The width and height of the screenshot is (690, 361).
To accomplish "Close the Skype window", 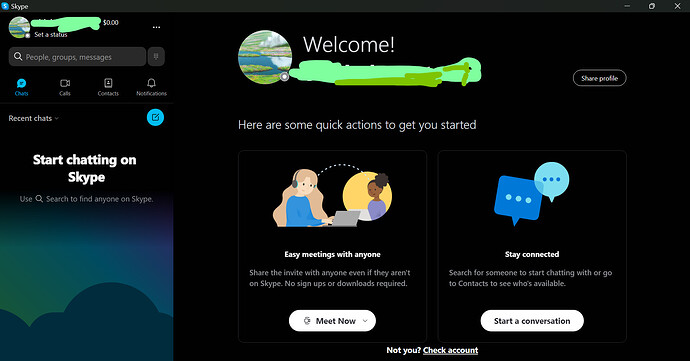I will [x=677, y=6].
